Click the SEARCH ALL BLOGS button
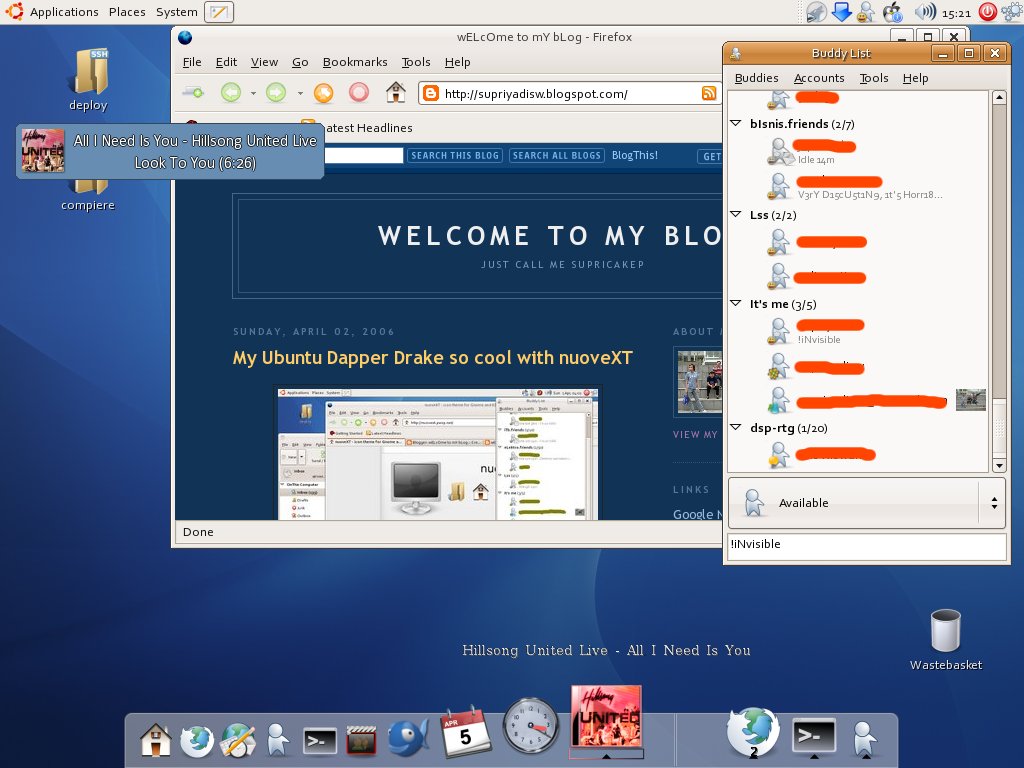This screenshot has width=1024, height=768. pyautogui.click(x=556, y=155)
